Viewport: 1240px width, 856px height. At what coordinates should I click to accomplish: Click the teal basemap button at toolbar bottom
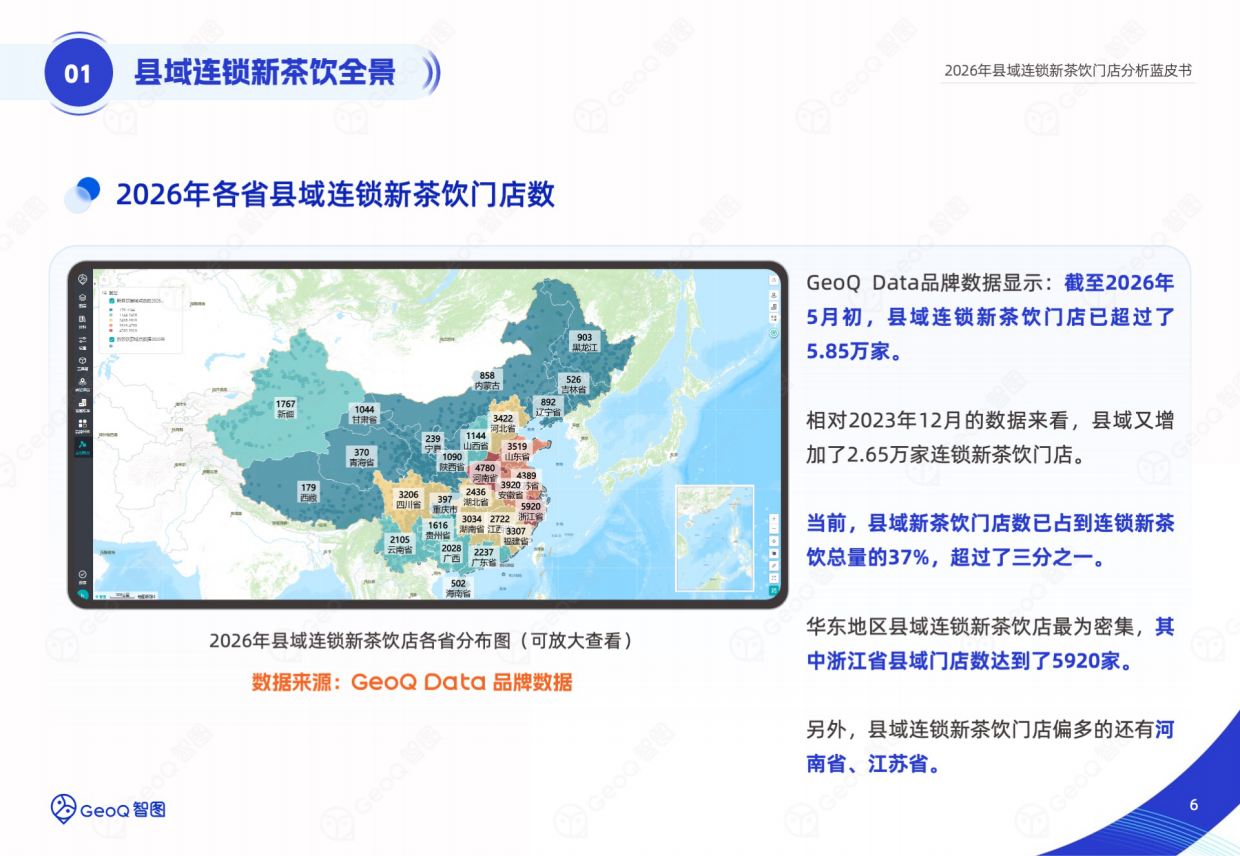click(774, 590)
